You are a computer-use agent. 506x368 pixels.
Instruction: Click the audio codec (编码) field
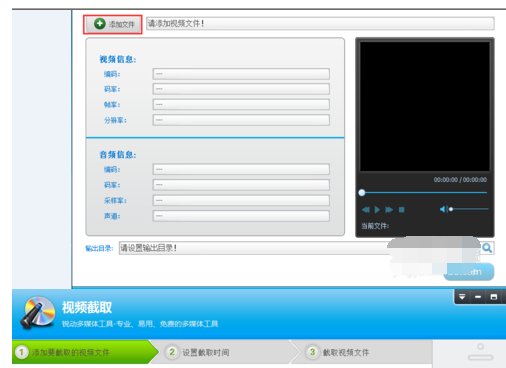tap(241, 169)
